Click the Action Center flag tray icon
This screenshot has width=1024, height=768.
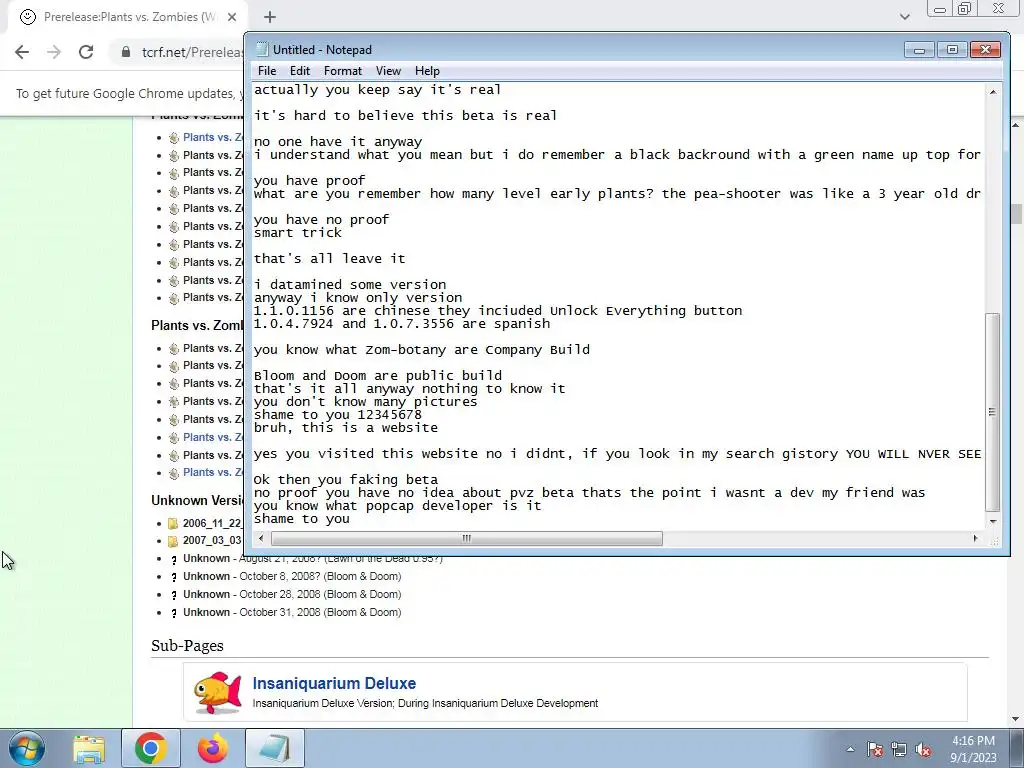click(875, 749)
